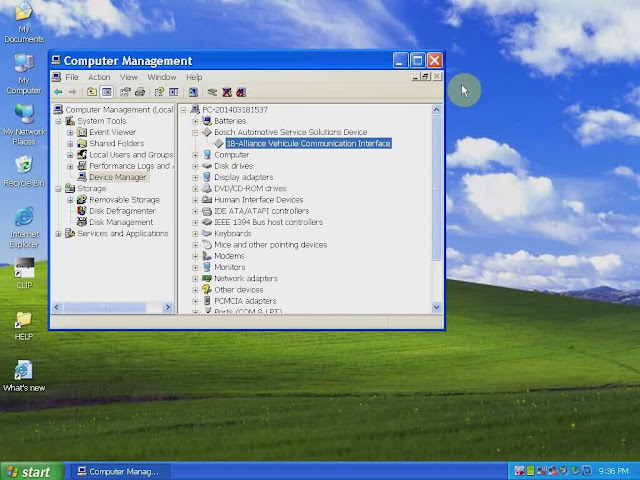Click console tree scroll left arrow
The image size is (640, 480).
57,307
